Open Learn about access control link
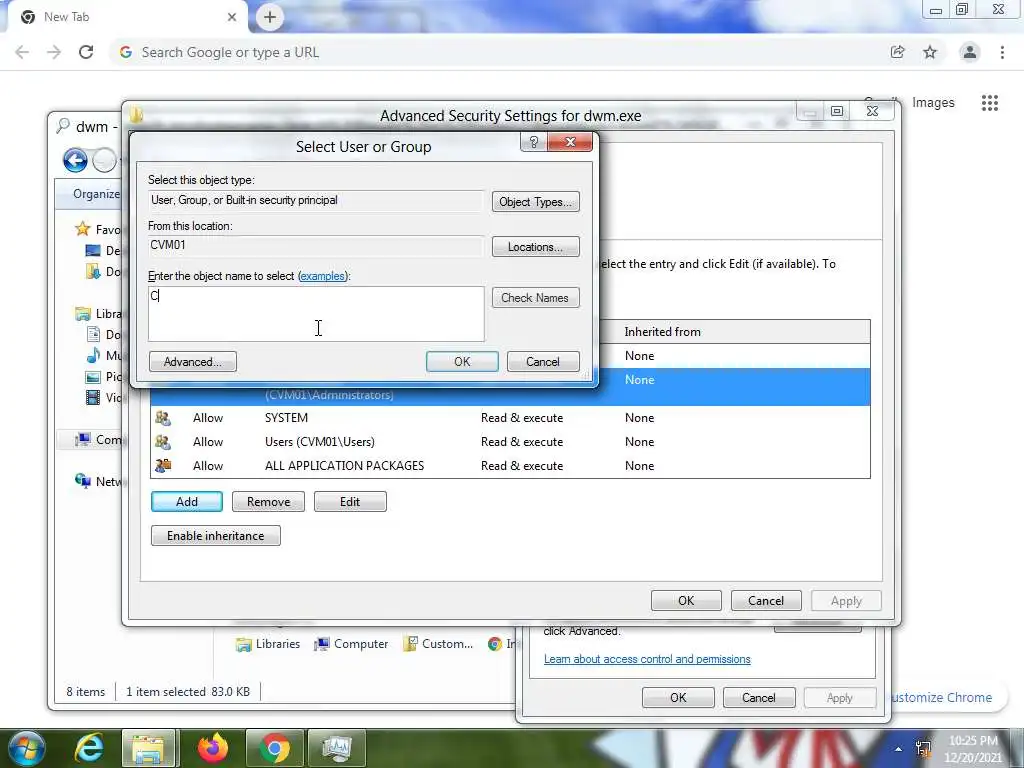This screenshot has height=768, width=1024. tap(647, 659)
